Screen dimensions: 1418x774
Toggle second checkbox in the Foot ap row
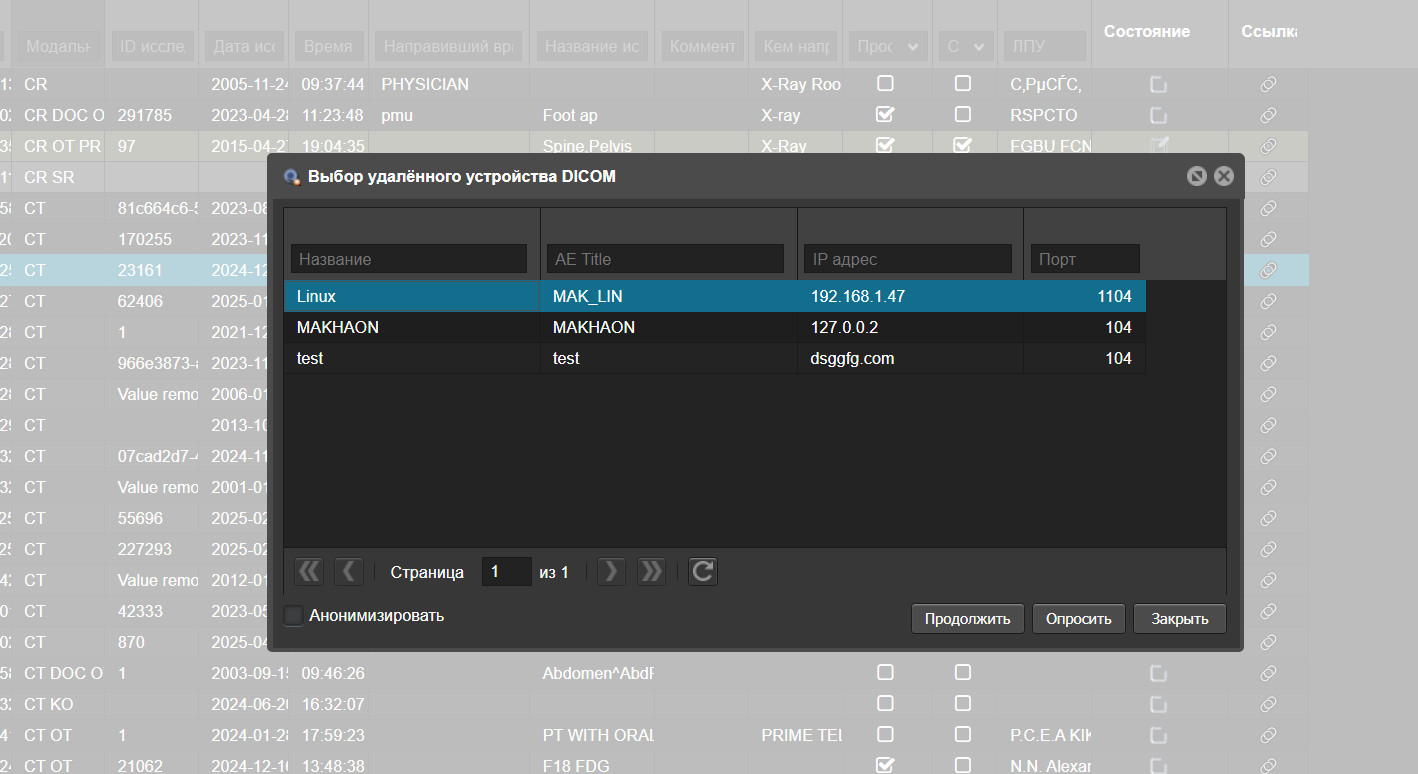tap(962, 114)
